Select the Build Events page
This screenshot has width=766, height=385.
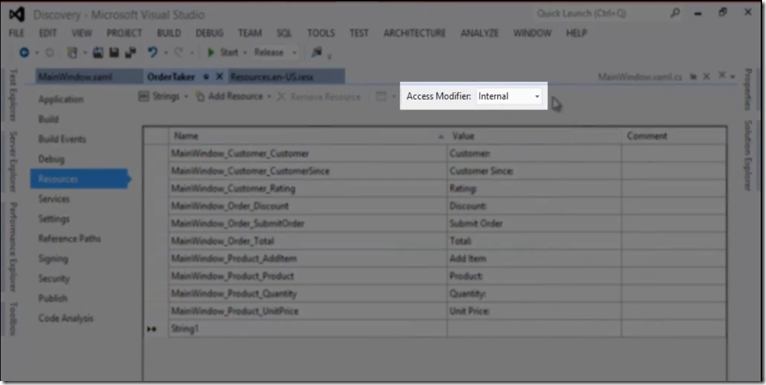tap(62, 139)
